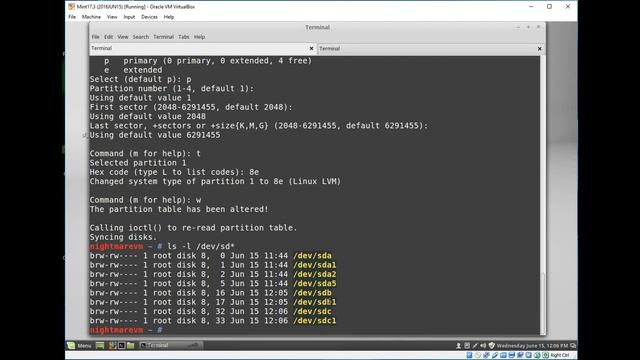
Task: Open VirtualBox View menu
Action: pos(112,17)
